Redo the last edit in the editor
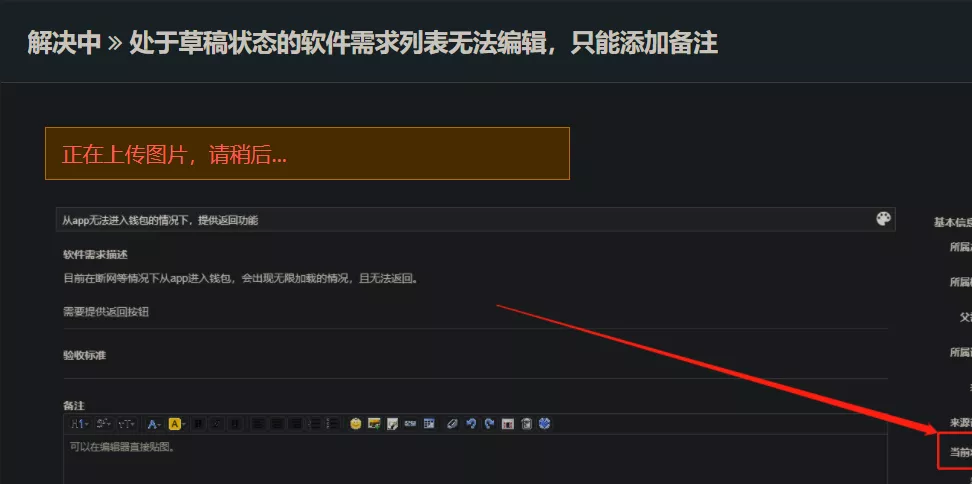The width and height of the screenshot is (972, 484). pyautogui.click(x=489, y=424)
